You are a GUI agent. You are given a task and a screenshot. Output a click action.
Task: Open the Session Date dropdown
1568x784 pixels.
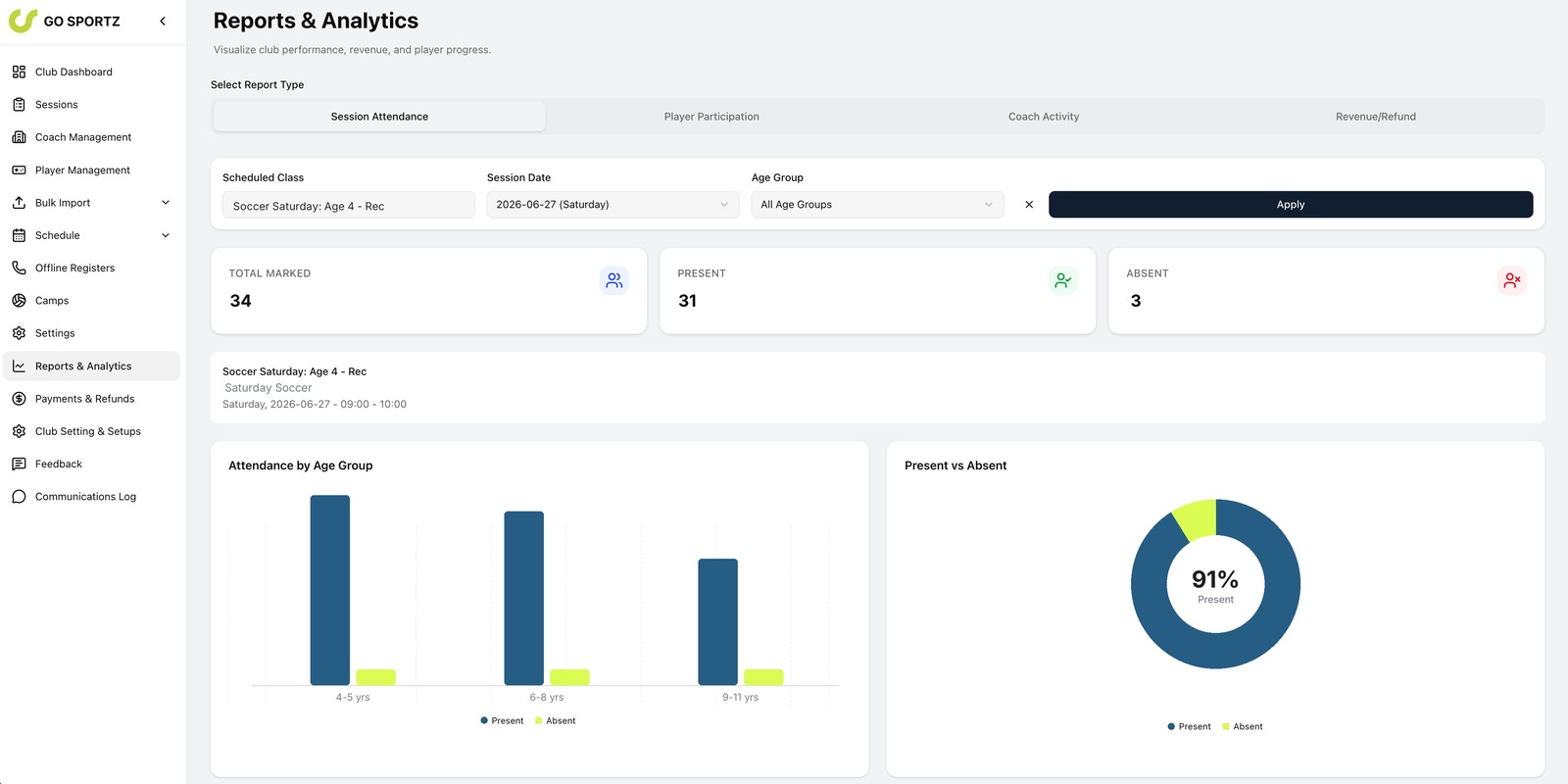coord(612,205)
